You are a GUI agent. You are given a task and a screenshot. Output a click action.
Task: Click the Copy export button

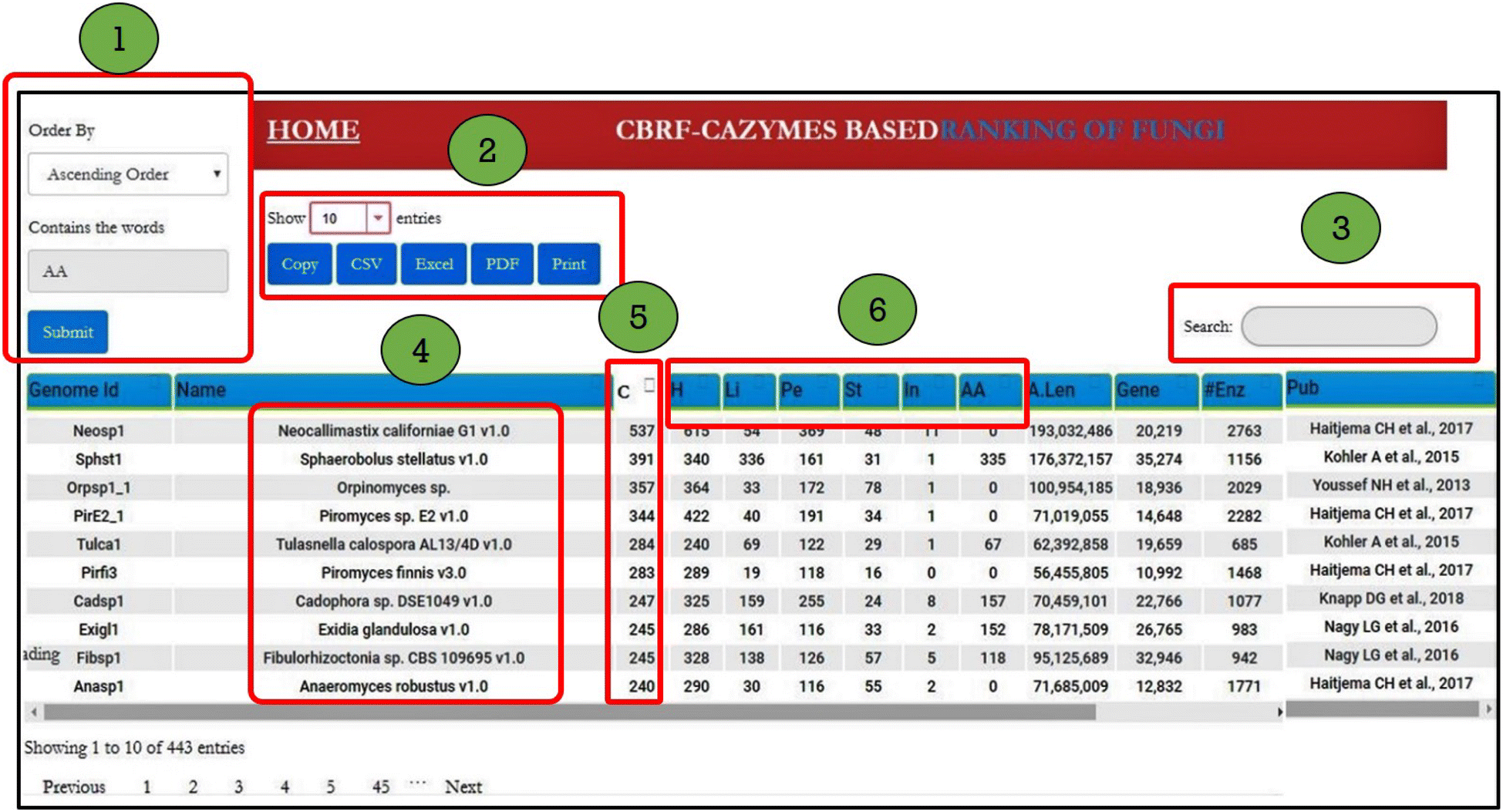[300, 264]
